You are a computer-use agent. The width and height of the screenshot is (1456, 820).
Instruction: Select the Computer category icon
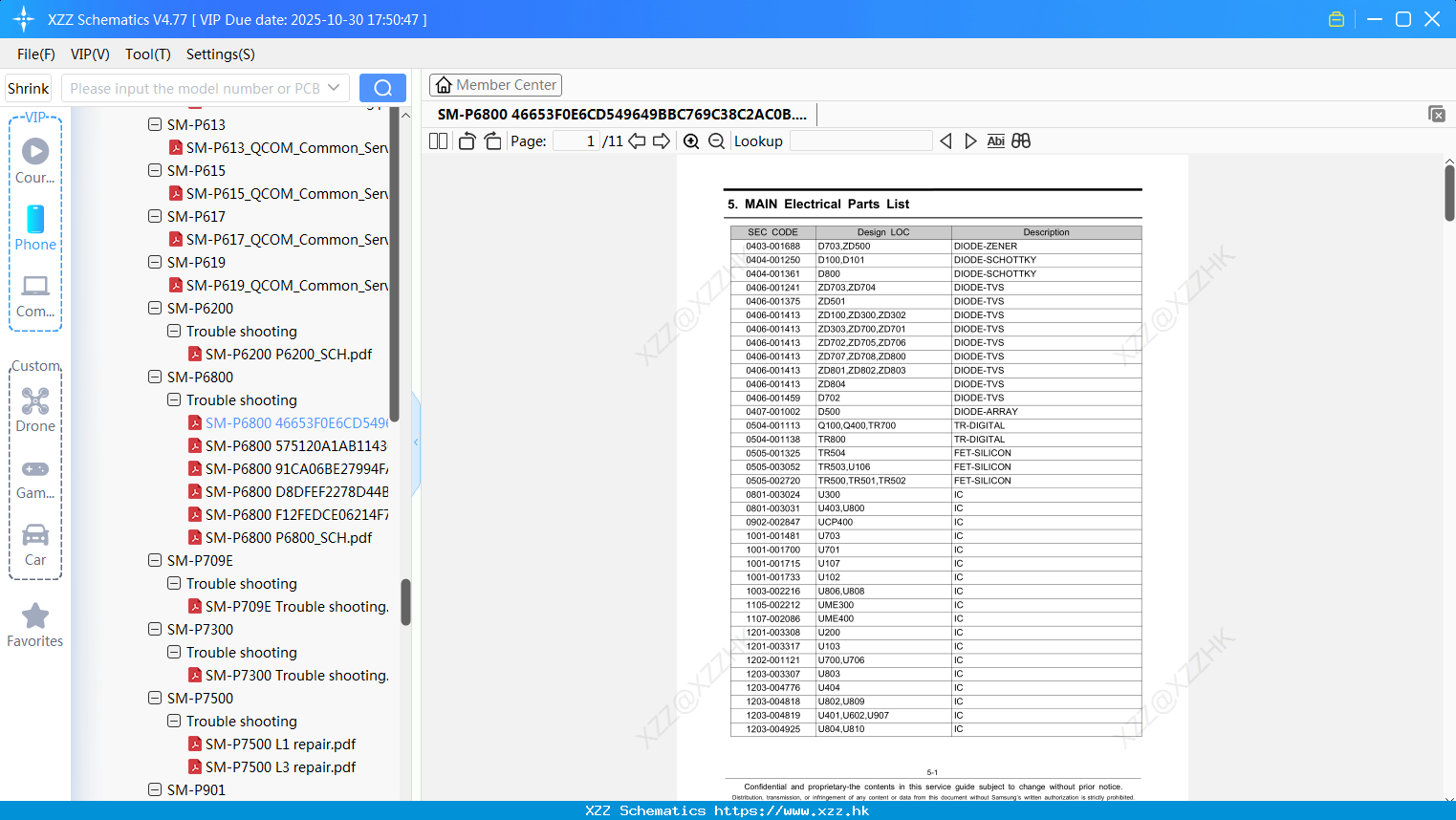click(x=35, y=295)
